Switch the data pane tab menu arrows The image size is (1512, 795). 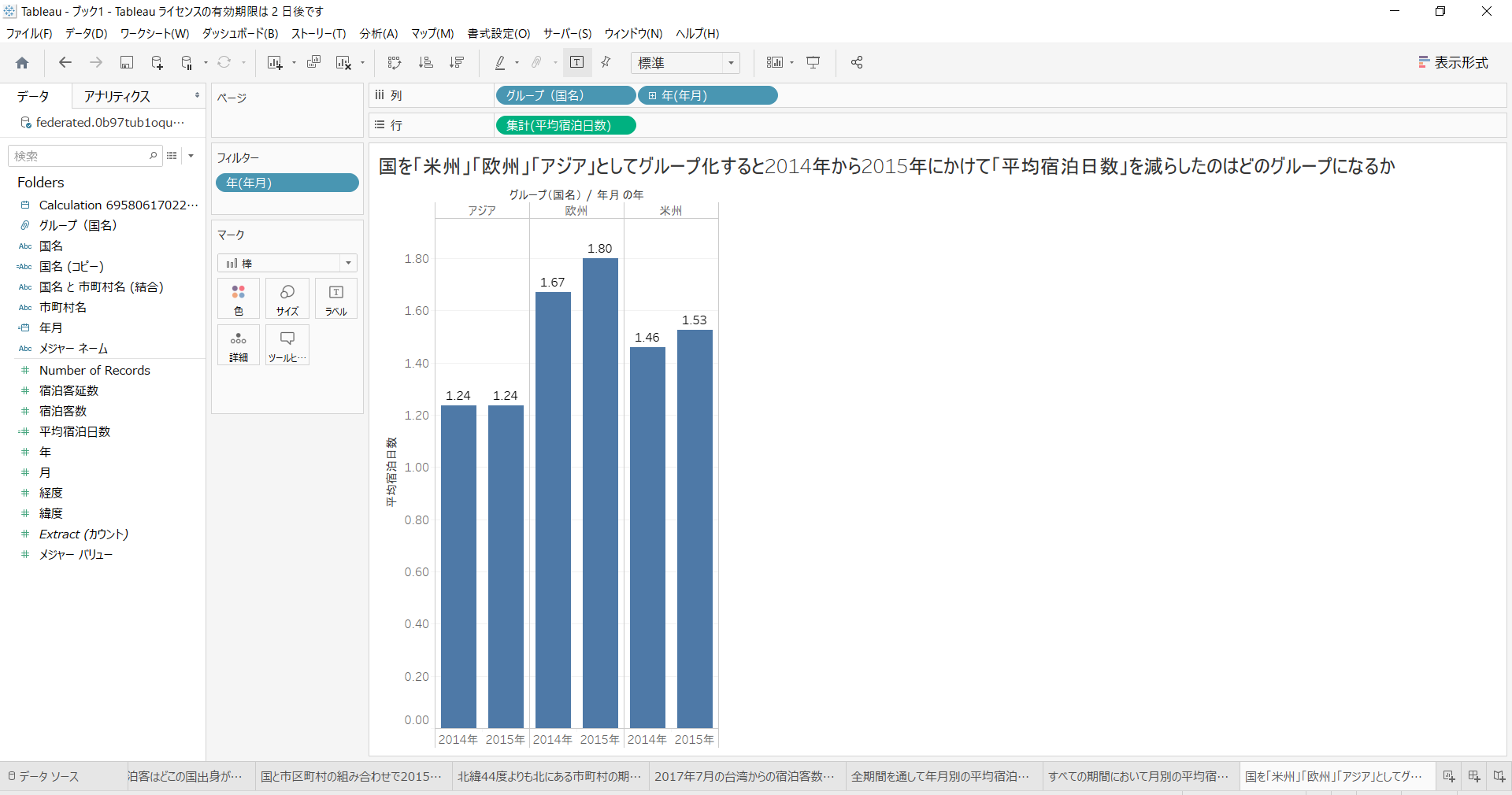tap(197, 96)
